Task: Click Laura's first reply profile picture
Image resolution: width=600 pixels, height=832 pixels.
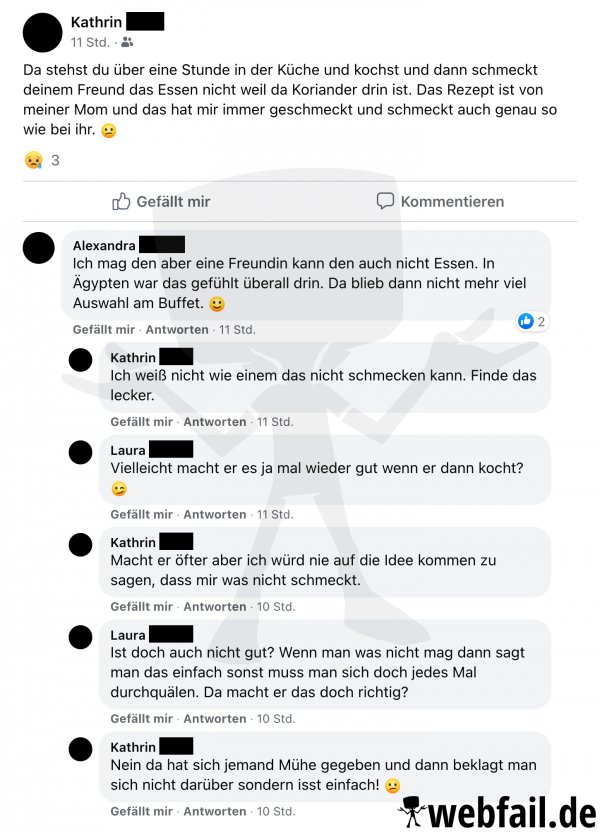Action: pyautogui.click(x=81, y=453)
